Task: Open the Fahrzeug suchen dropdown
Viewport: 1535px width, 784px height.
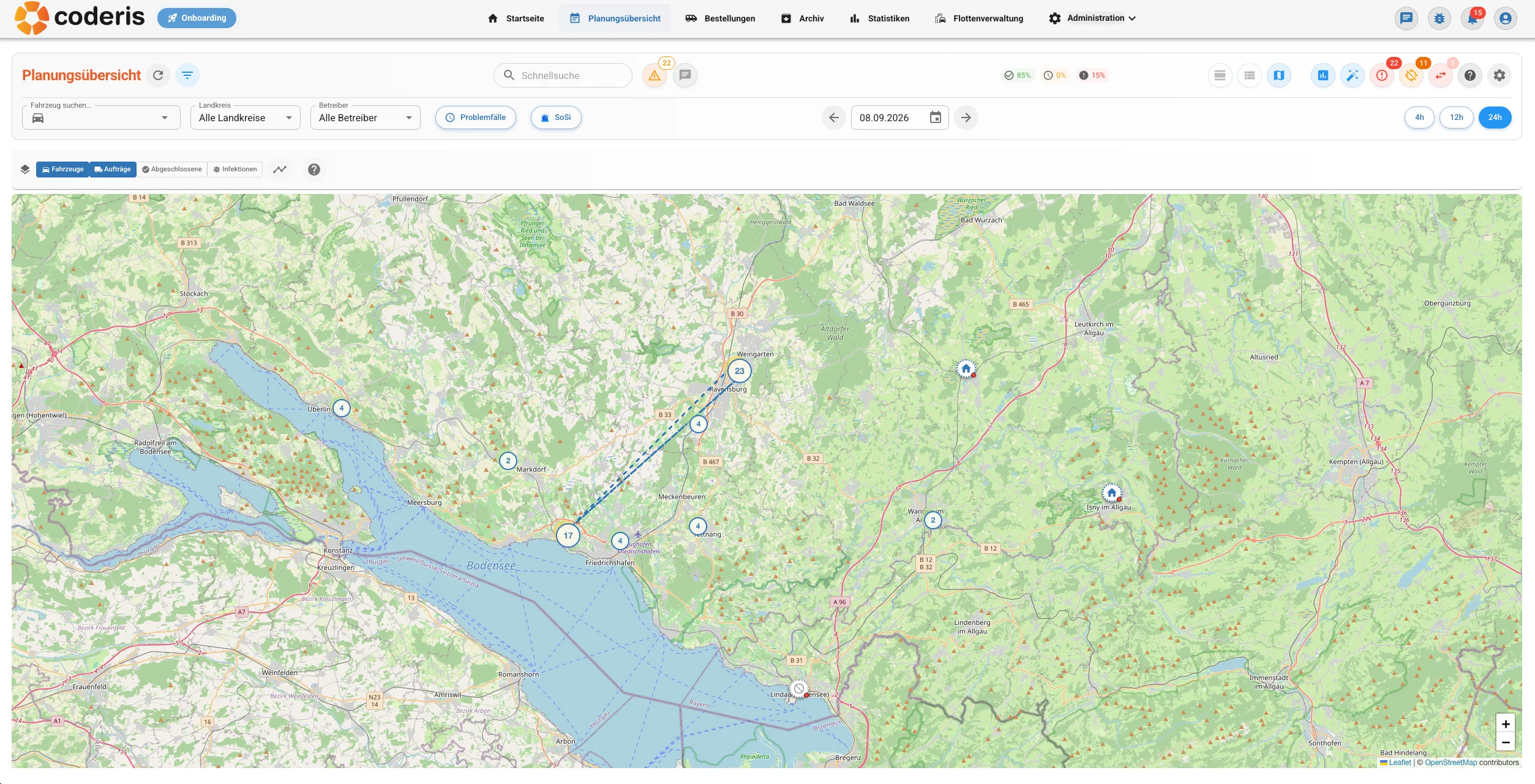Action: coord(101,118)
